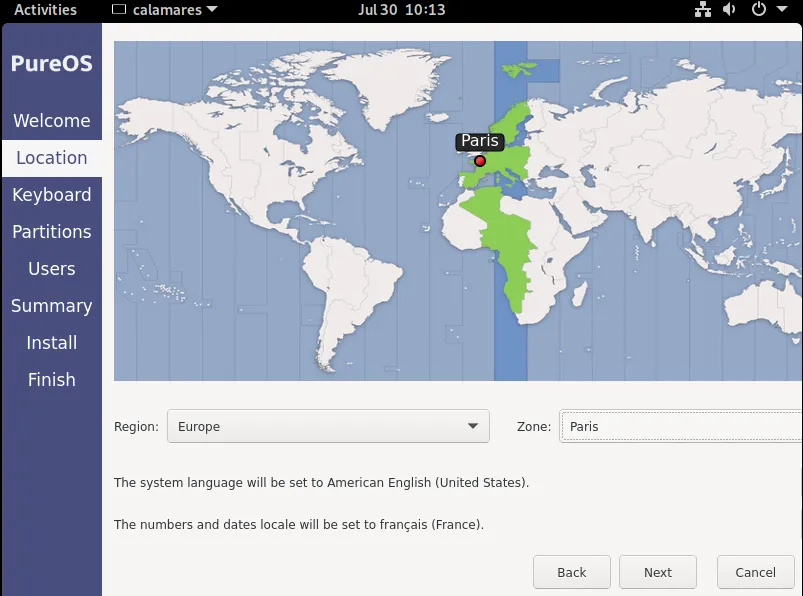Click the volume speaker icon
Image resolution: width=803 pixels, height=596 pixels.
[x=729, y=10]
